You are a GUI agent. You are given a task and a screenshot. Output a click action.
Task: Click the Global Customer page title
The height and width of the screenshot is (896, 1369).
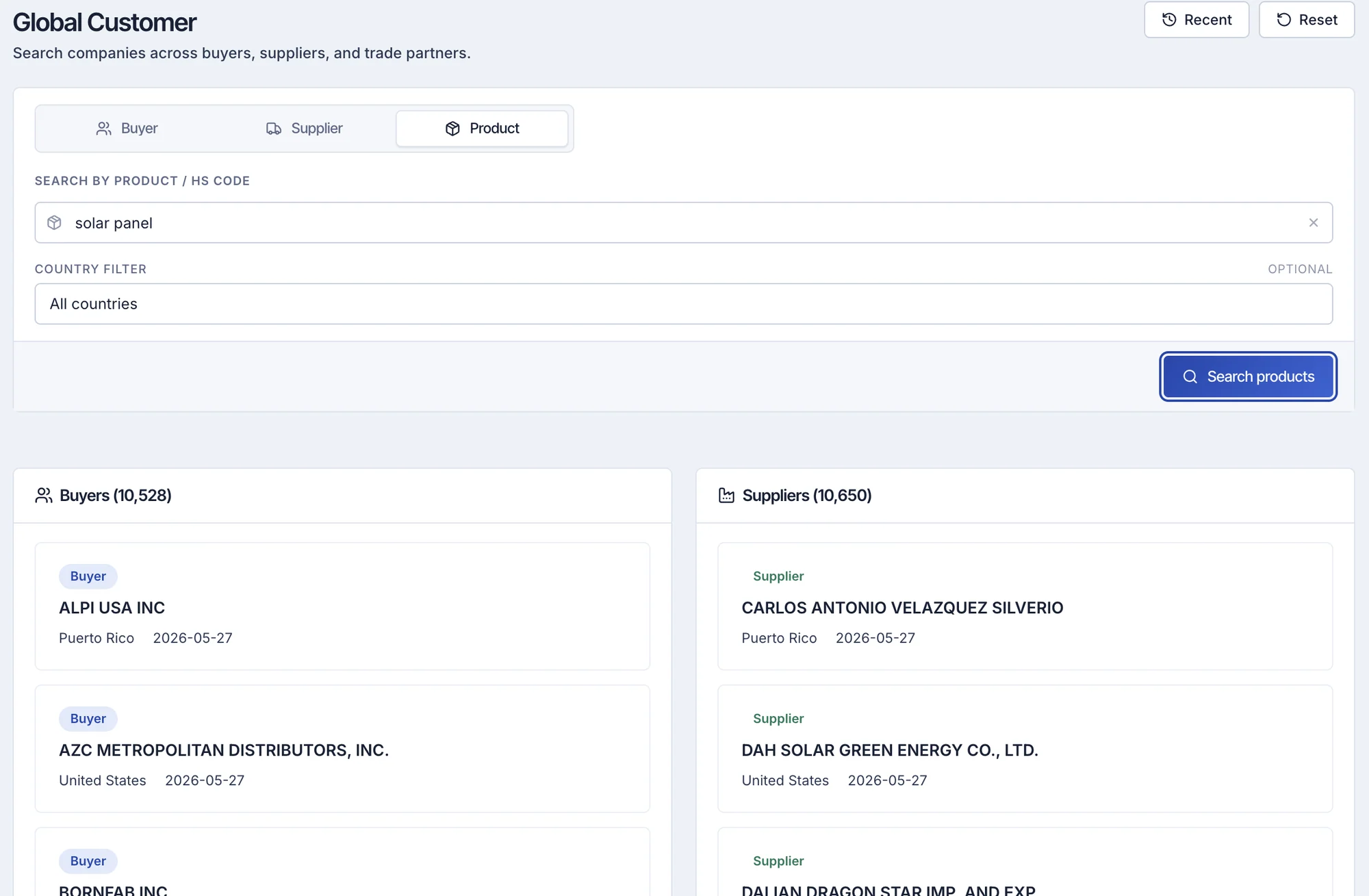click(105, 23)
